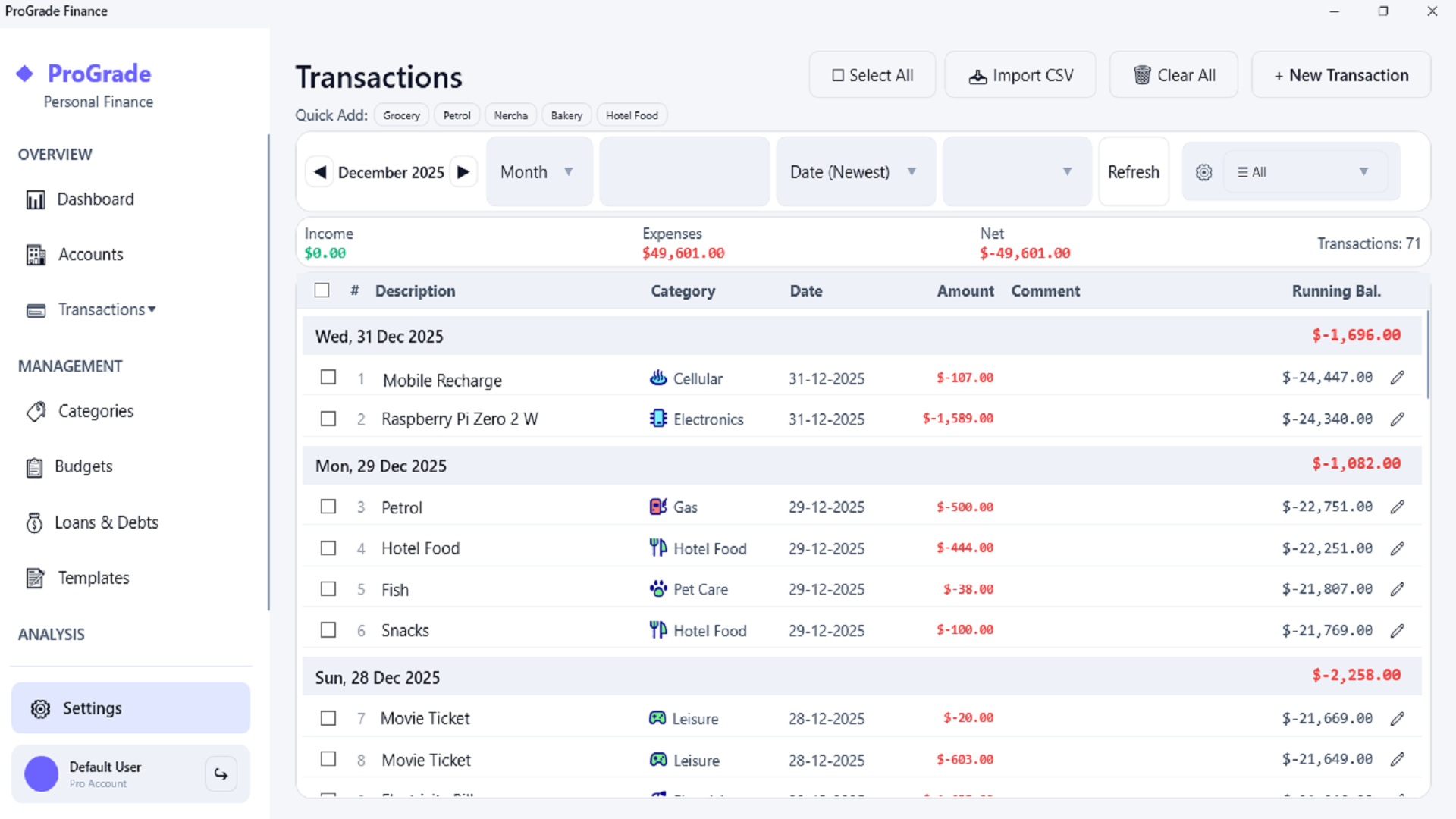
Task: Expand the All filter dropdown
Action: tap(1304, 172)
